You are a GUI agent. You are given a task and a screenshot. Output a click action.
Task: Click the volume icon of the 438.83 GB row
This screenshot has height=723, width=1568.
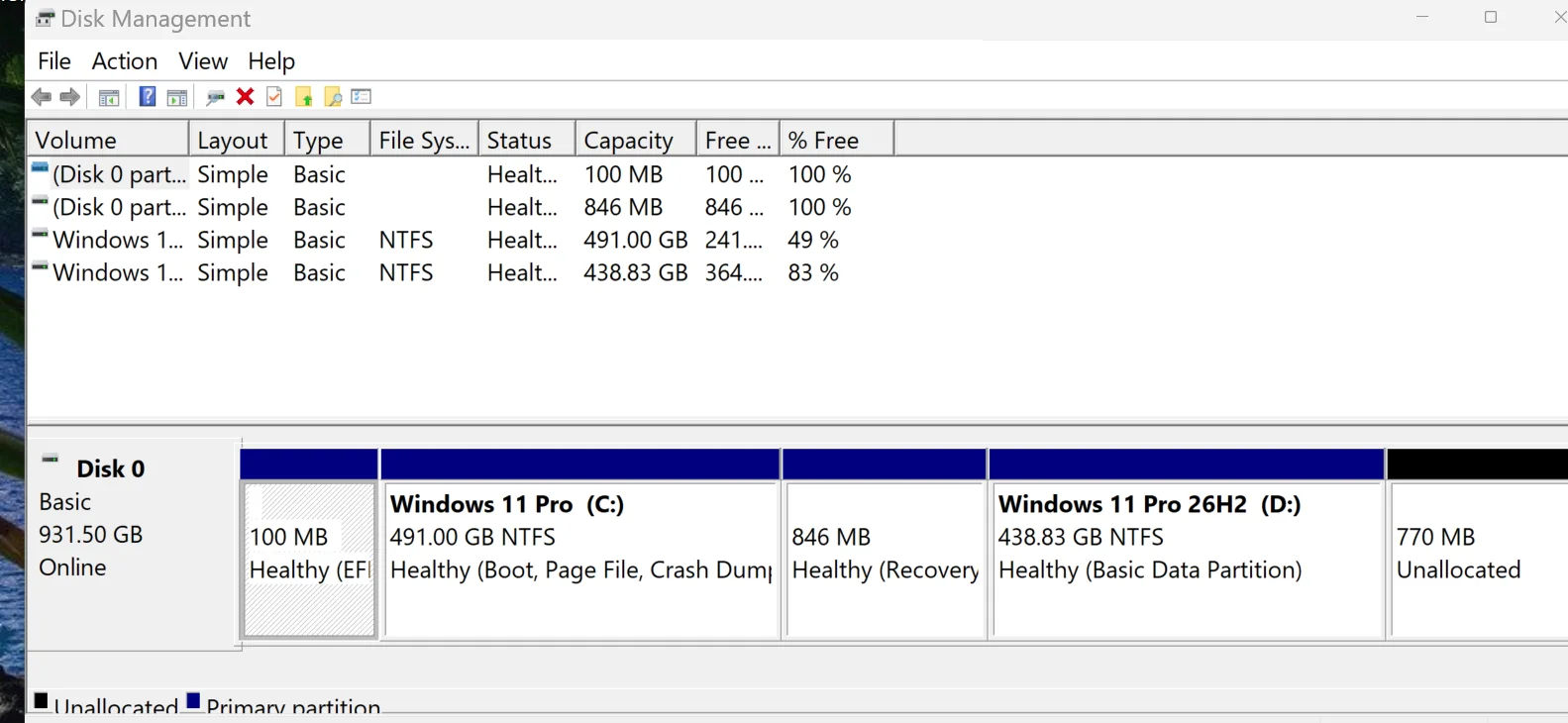click(x=40, y=267)
